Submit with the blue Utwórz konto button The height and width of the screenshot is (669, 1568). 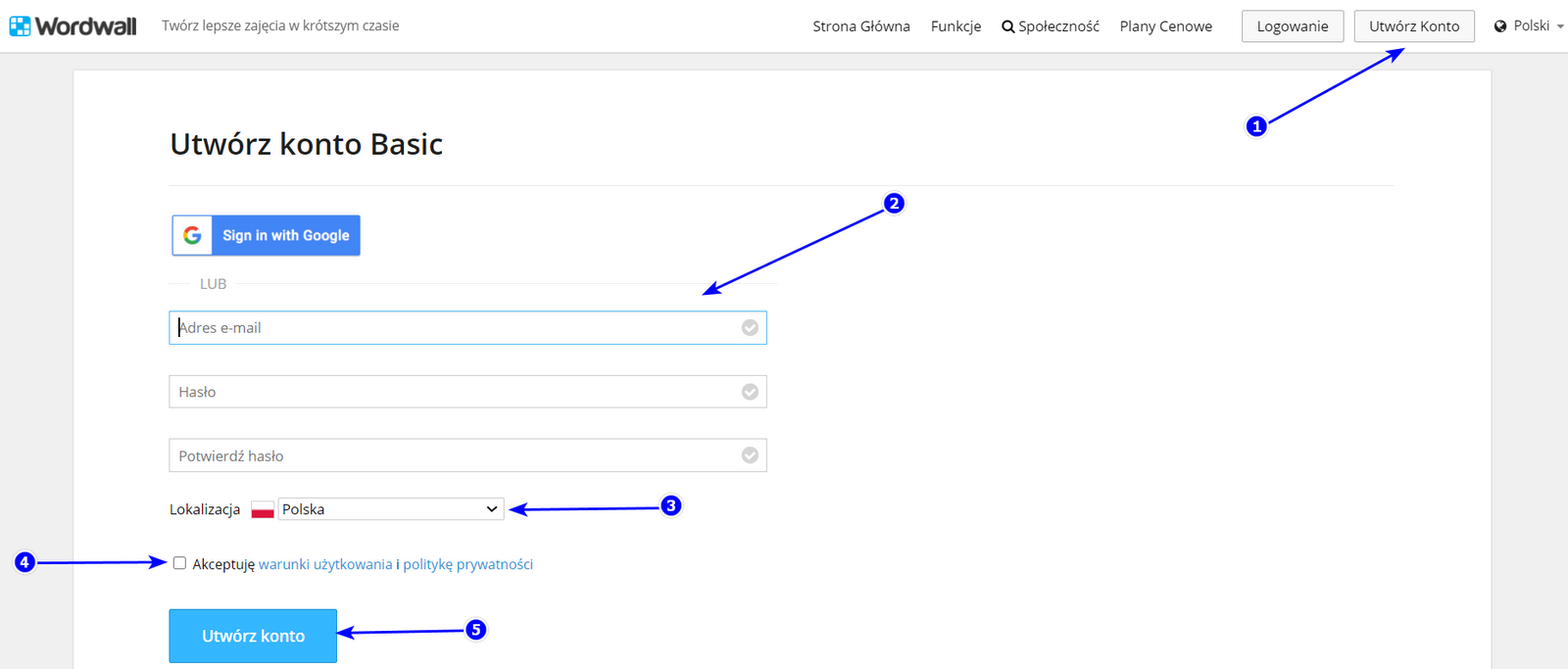(253, 636)
